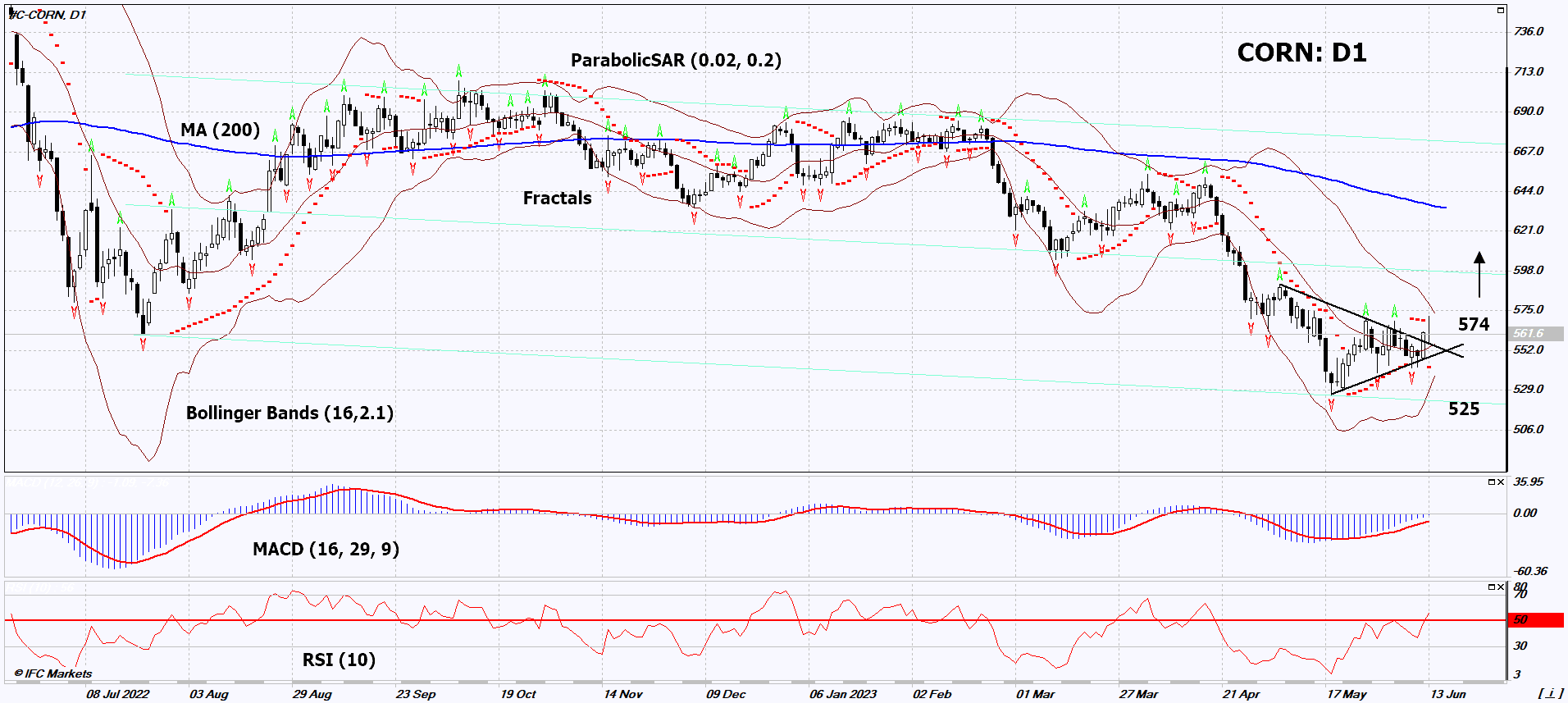Select the MACD (16, 29, 9) label
Screen dimensions: 1568x726
(326, 550)
